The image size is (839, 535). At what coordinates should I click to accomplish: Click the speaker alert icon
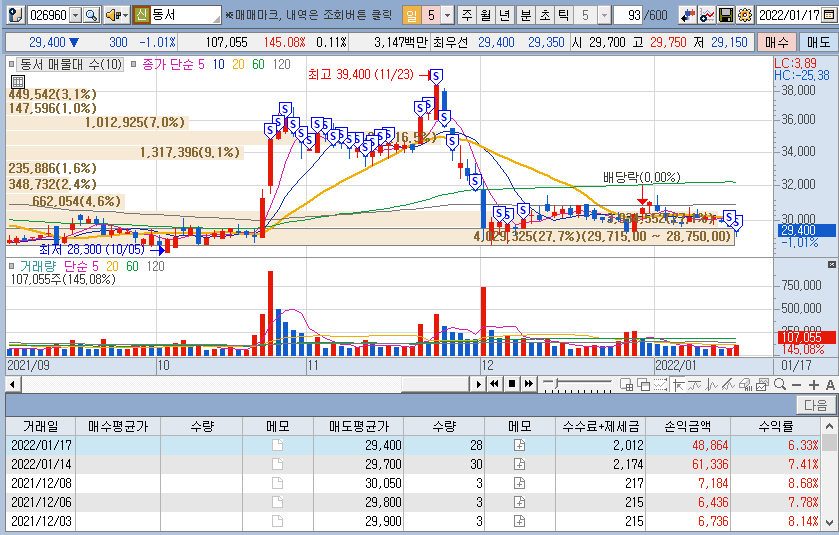[113, 15]
